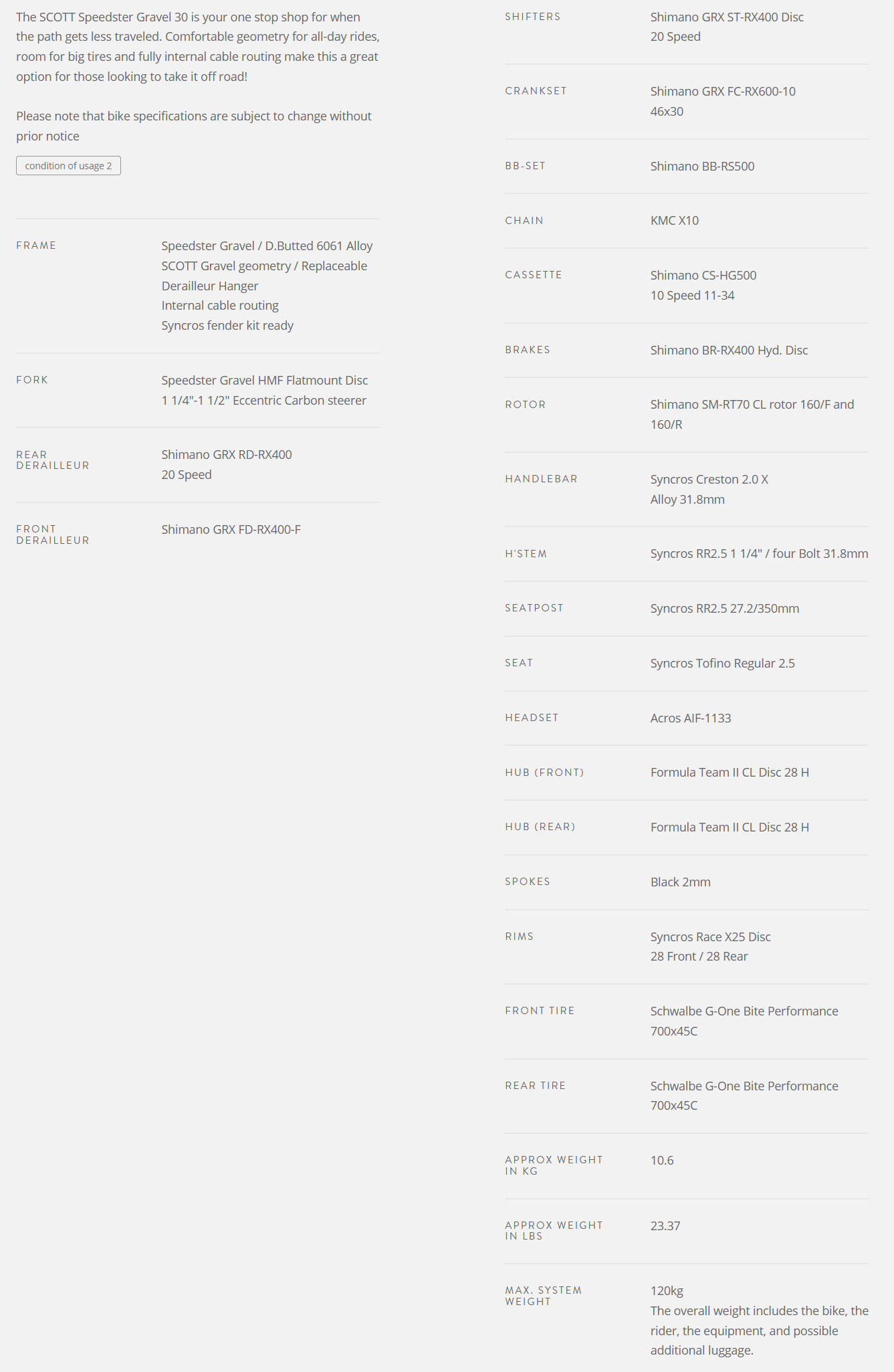Select the Black 2mm spokes text
The width and height of the screenshot is (894, 1372).
click(680, 882)
